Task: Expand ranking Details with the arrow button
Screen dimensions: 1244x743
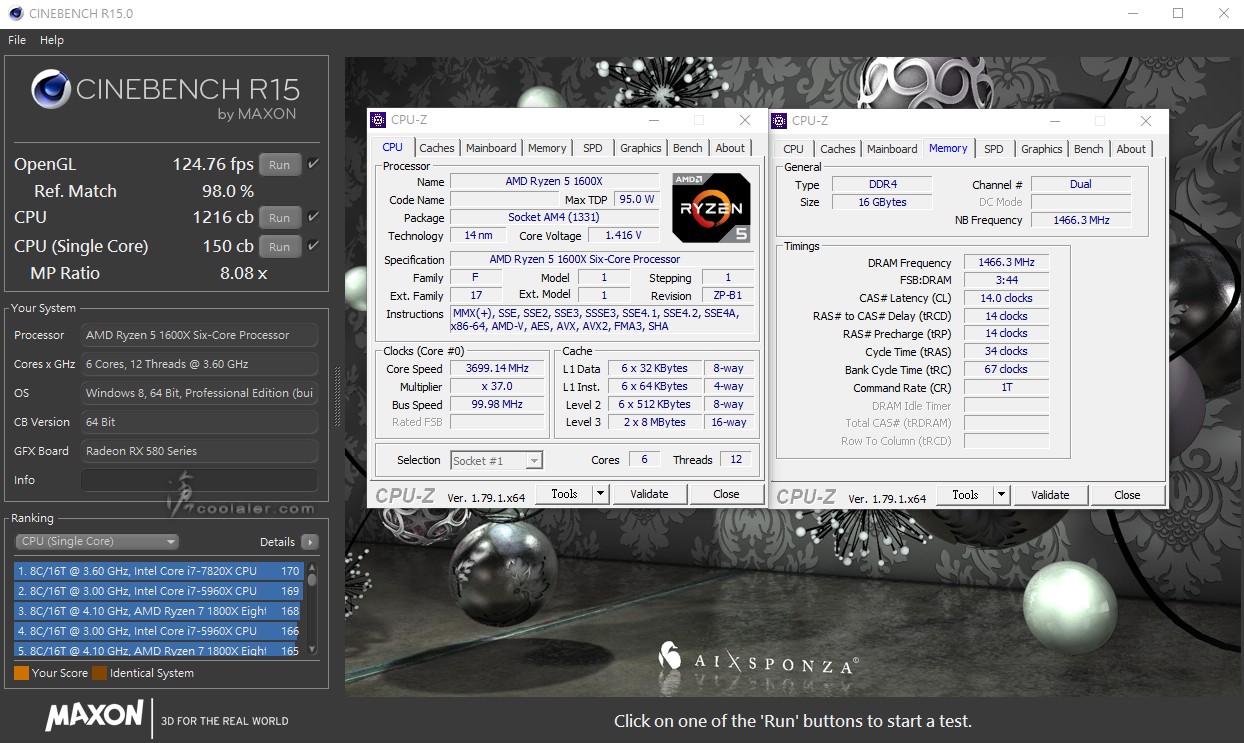Action: click(x=310, y=542)
